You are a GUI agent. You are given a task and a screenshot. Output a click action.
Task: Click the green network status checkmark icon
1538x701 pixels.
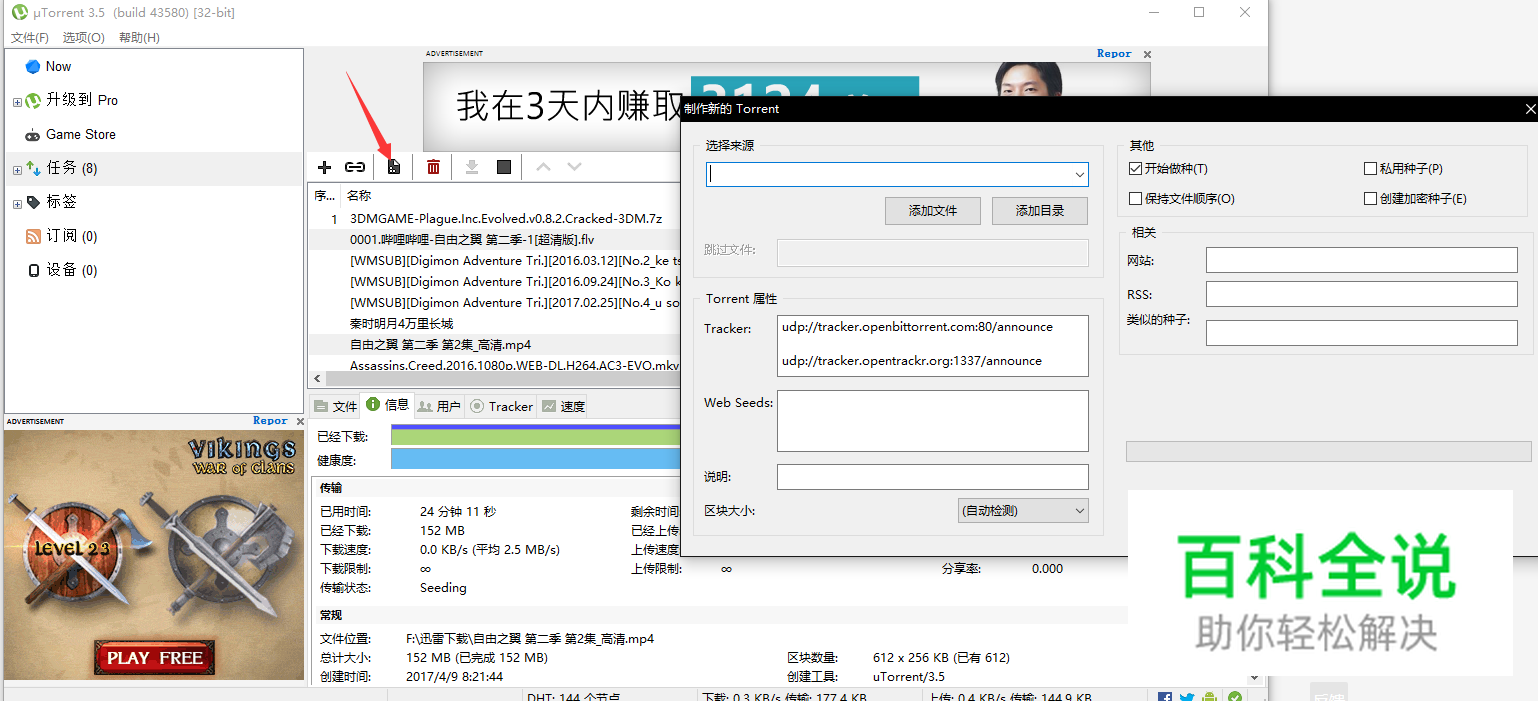(x=1236, y=696)
